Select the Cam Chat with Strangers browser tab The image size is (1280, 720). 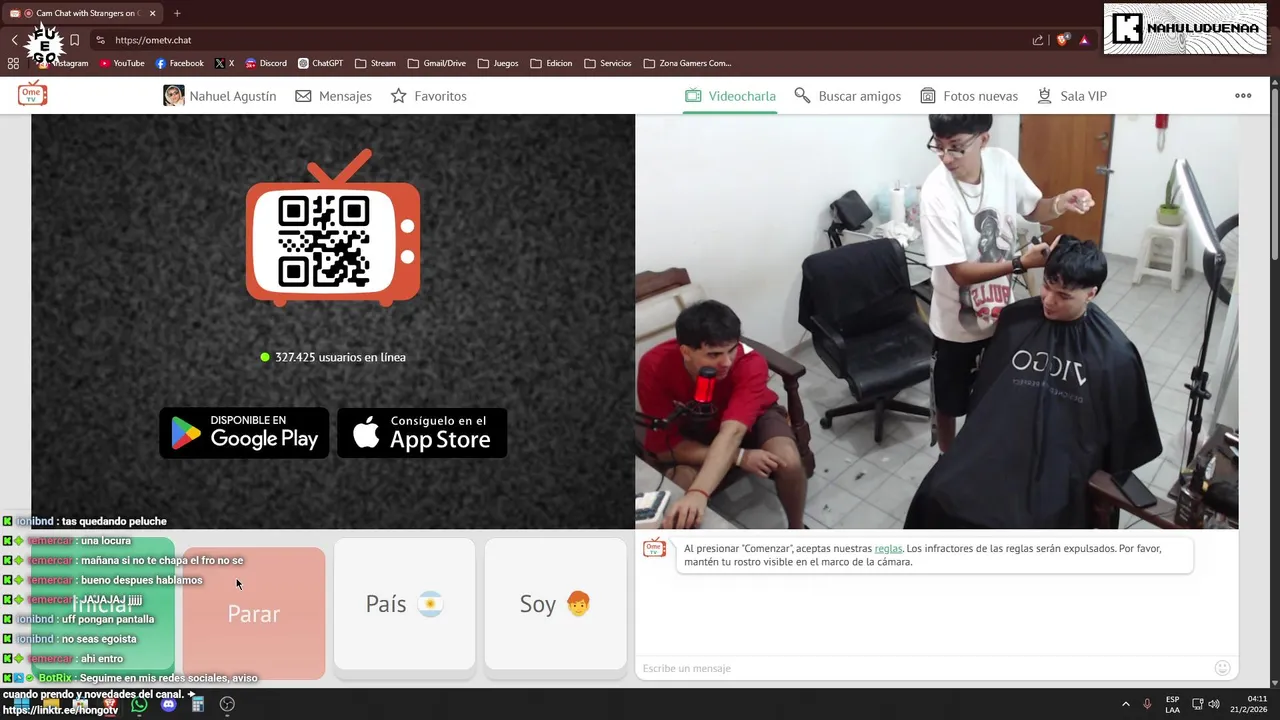(83, 13)
